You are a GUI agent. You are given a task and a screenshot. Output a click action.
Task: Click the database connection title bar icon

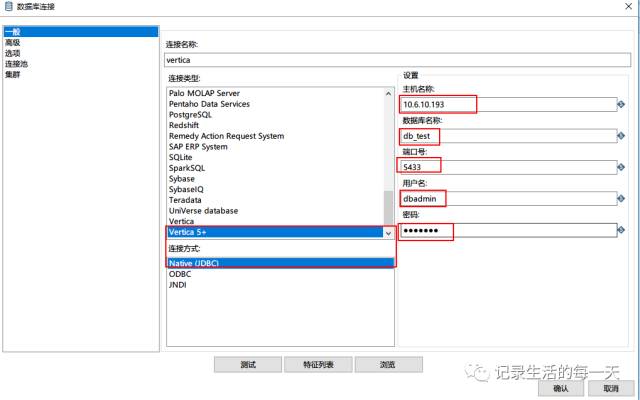(8, 6)
